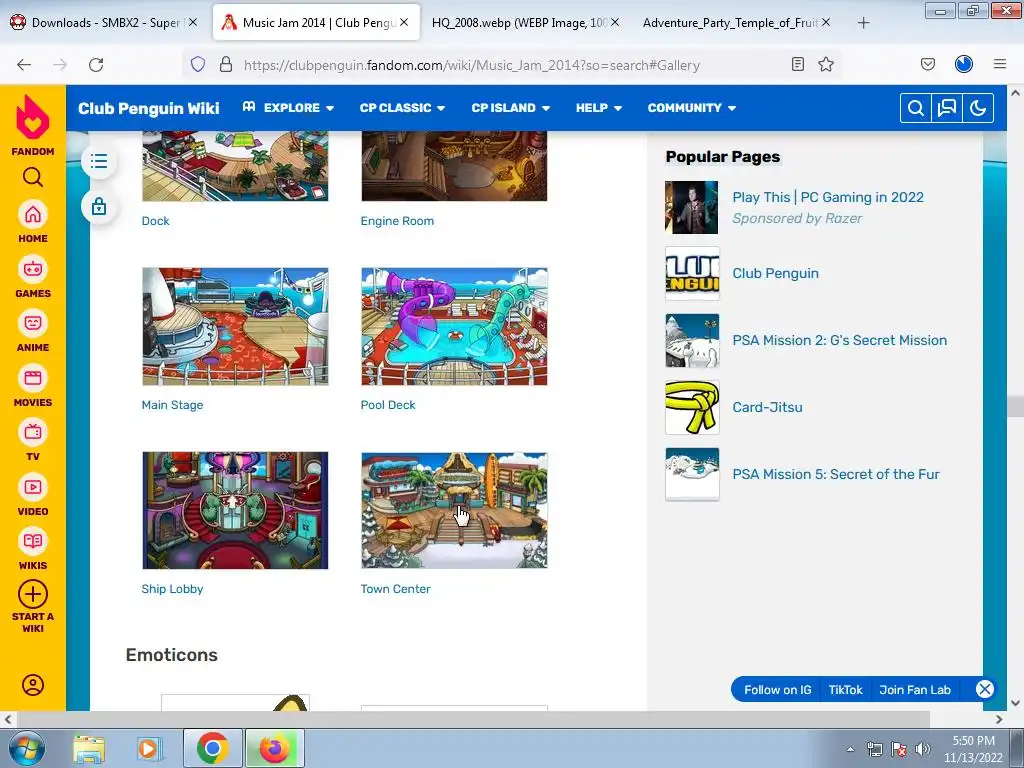1024x768 pixels.
Task: Go to Fandom Home icon
Action: pos(33,215)
